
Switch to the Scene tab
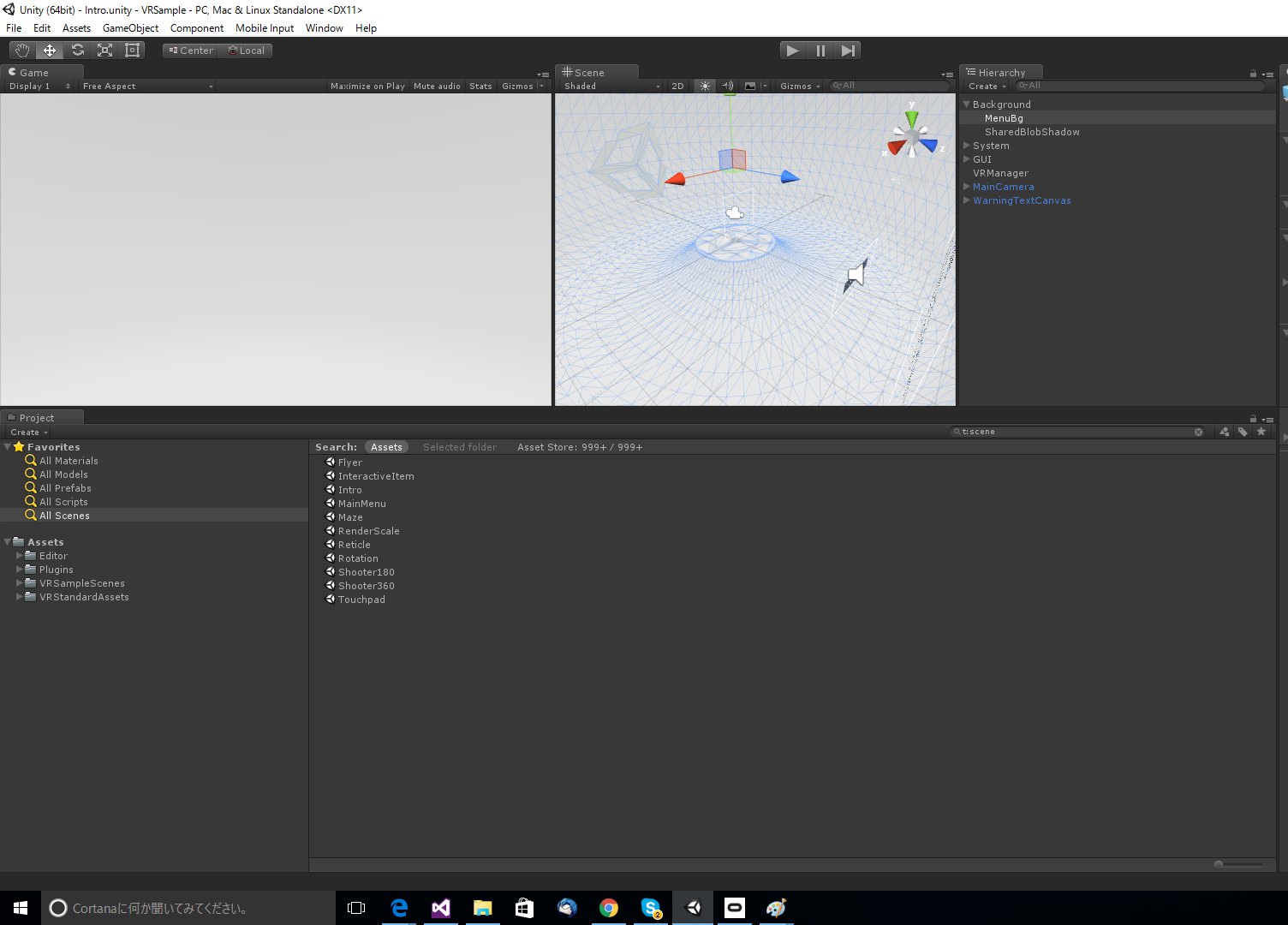point(596,73)
